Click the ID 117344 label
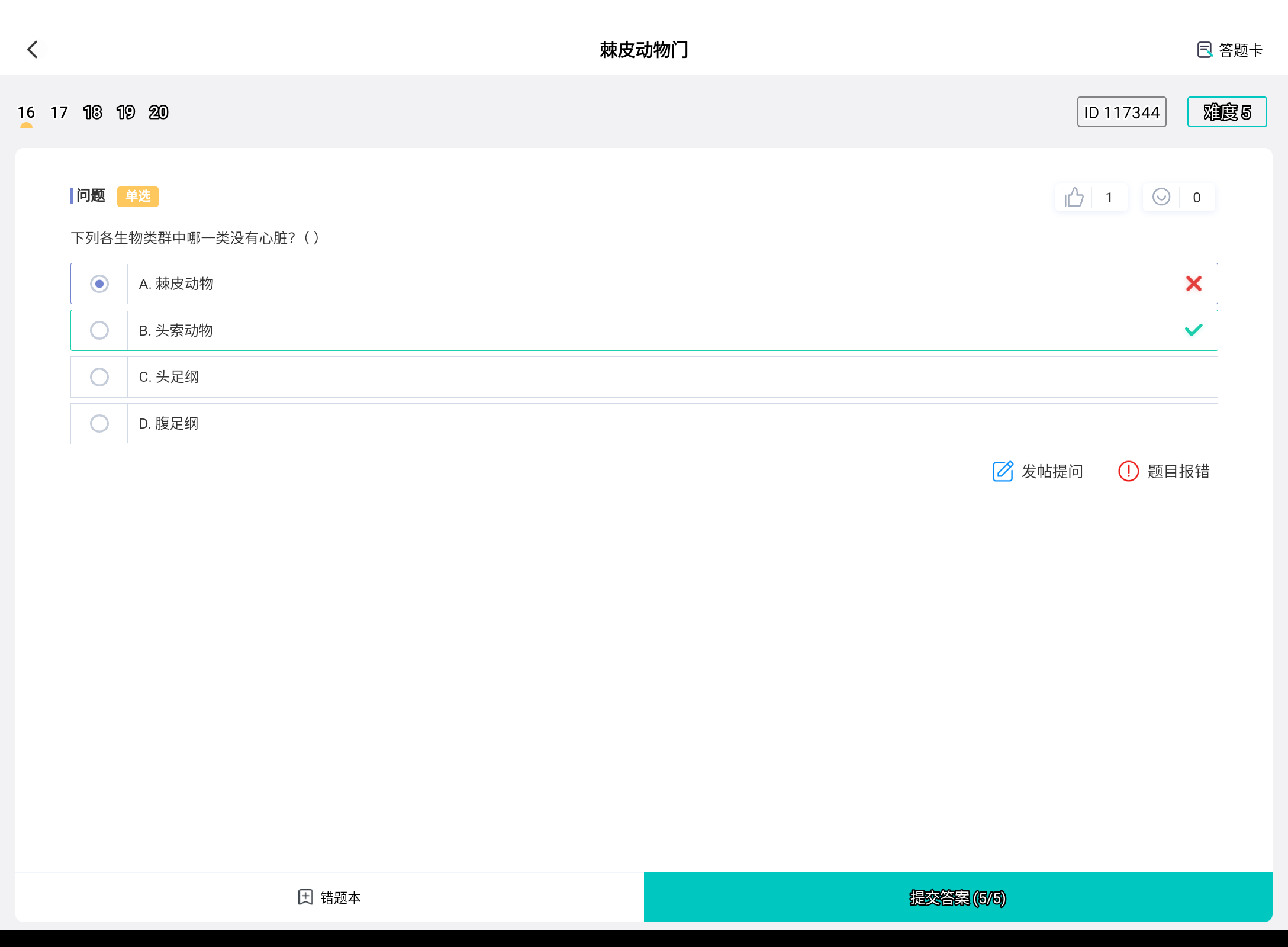This screenshot has height=947, width=1288. point(1121,112)
